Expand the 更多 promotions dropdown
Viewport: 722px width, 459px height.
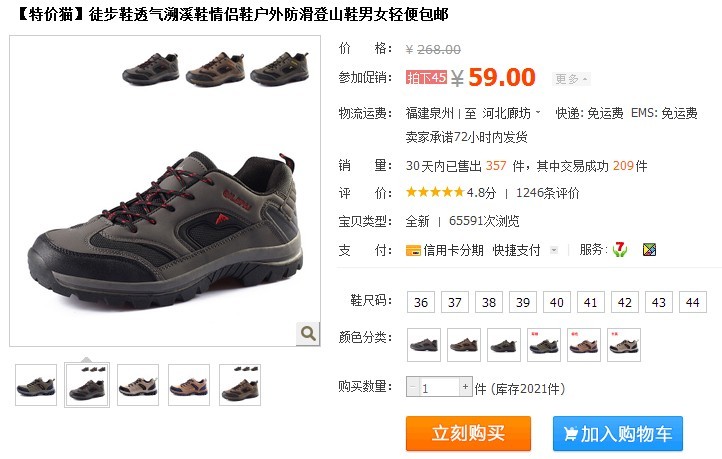coord(571,79)
